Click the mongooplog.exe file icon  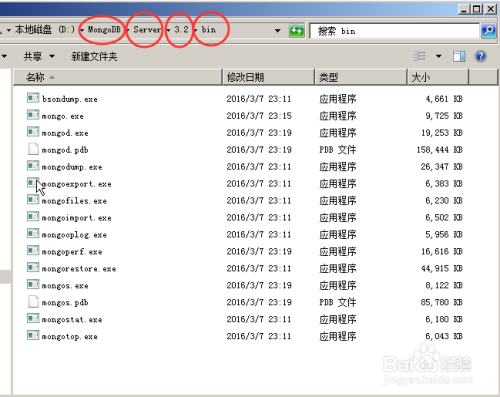pos(33,234)
